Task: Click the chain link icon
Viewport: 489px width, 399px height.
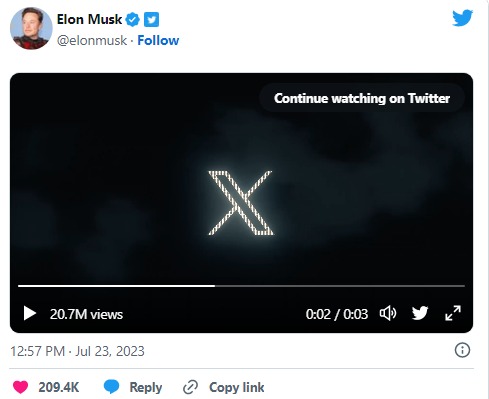Action: [x=191, y=387]
